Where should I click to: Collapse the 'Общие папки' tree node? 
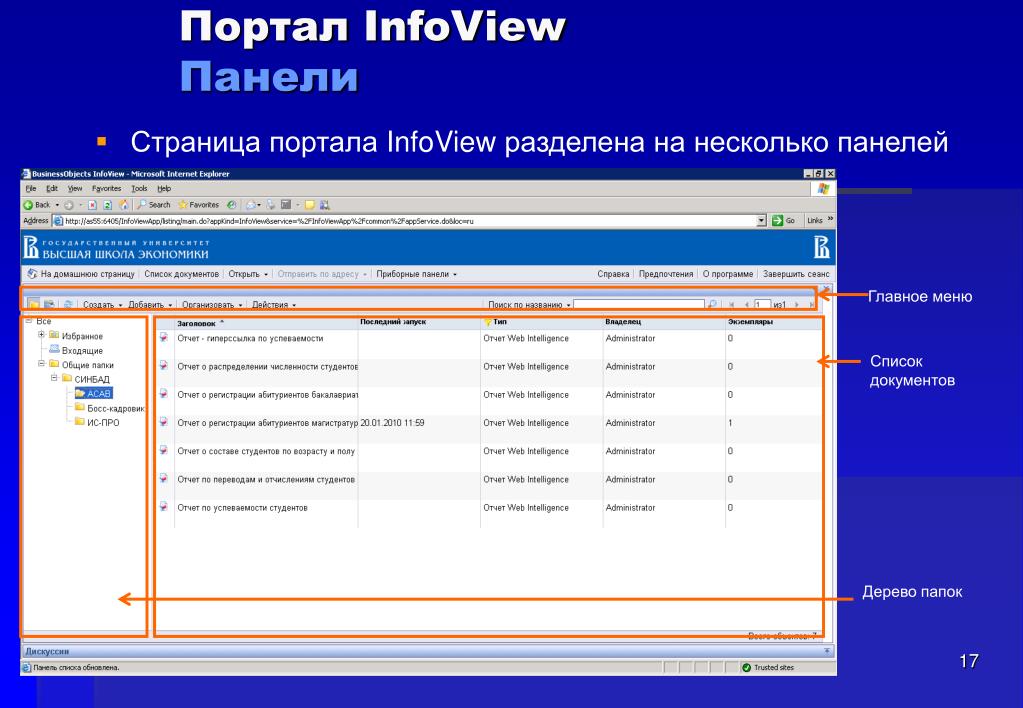[x=41, y=363]
